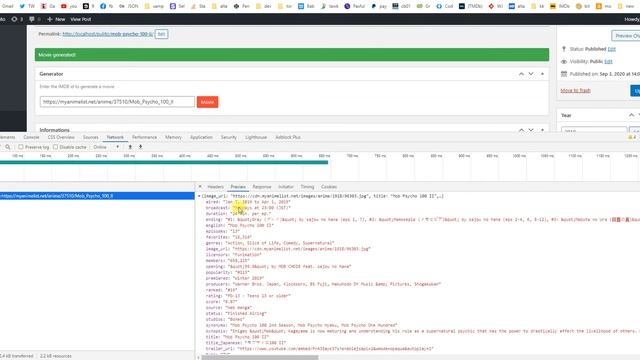The width and height of the screenshot is (640, 360).
Task: Open the Online throttling dropdown
Action: pyautogui.click(x=106, y=147)
